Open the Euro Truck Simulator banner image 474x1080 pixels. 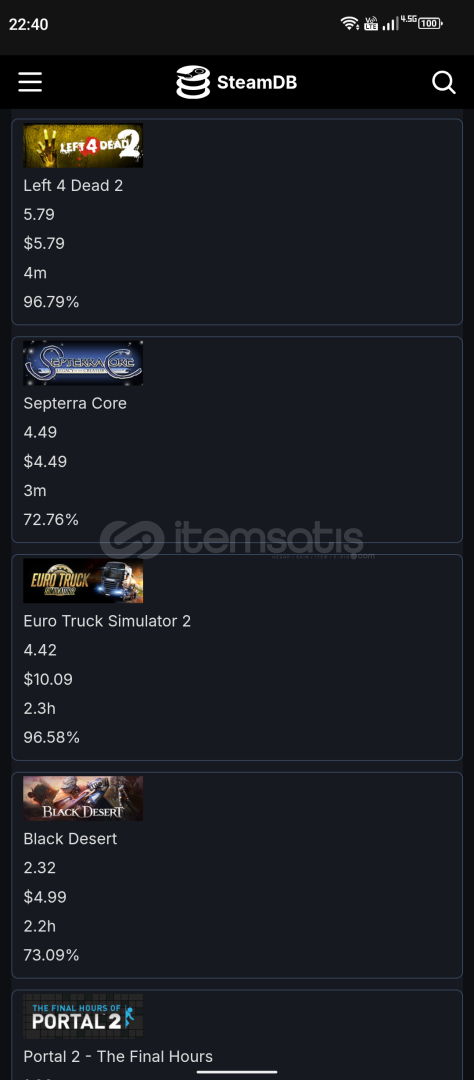point(83,581)
